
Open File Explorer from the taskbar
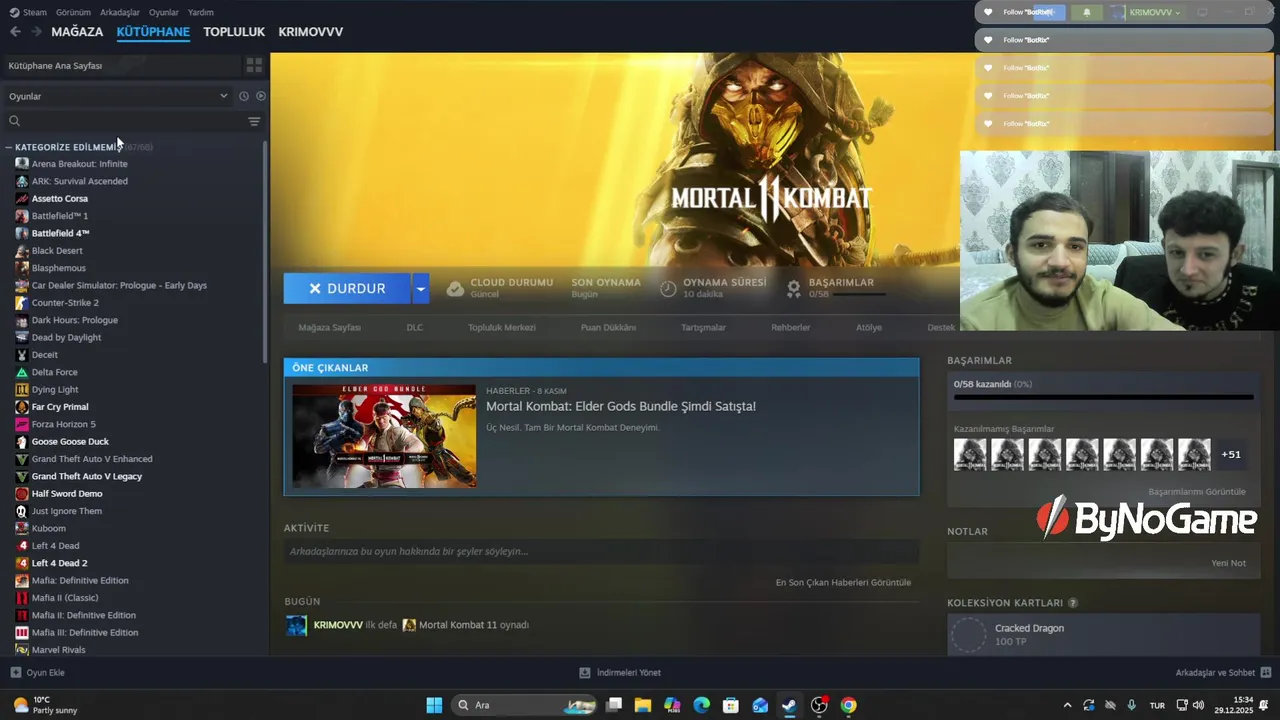click(x=643, y=705)
